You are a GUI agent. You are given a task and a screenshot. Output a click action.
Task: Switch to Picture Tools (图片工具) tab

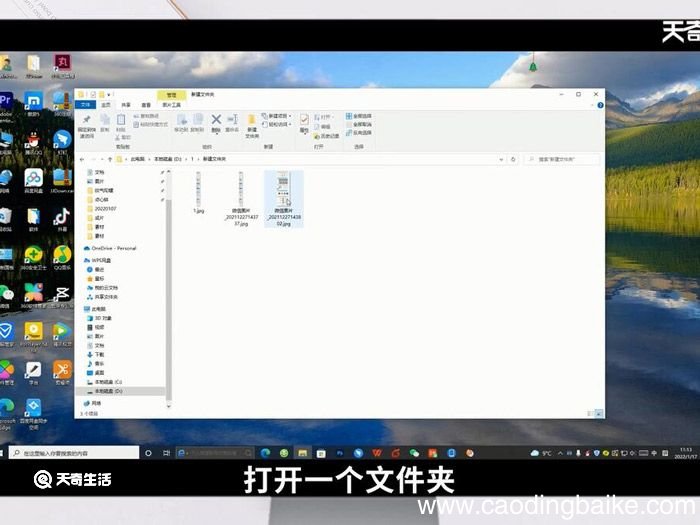[171, 105]
